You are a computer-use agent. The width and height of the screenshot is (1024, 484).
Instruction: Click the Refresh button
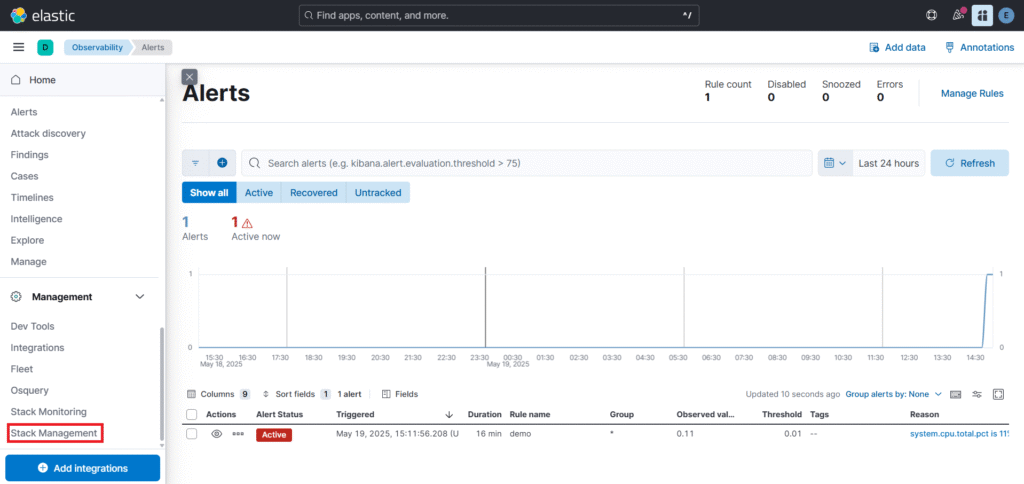point(969,163)
